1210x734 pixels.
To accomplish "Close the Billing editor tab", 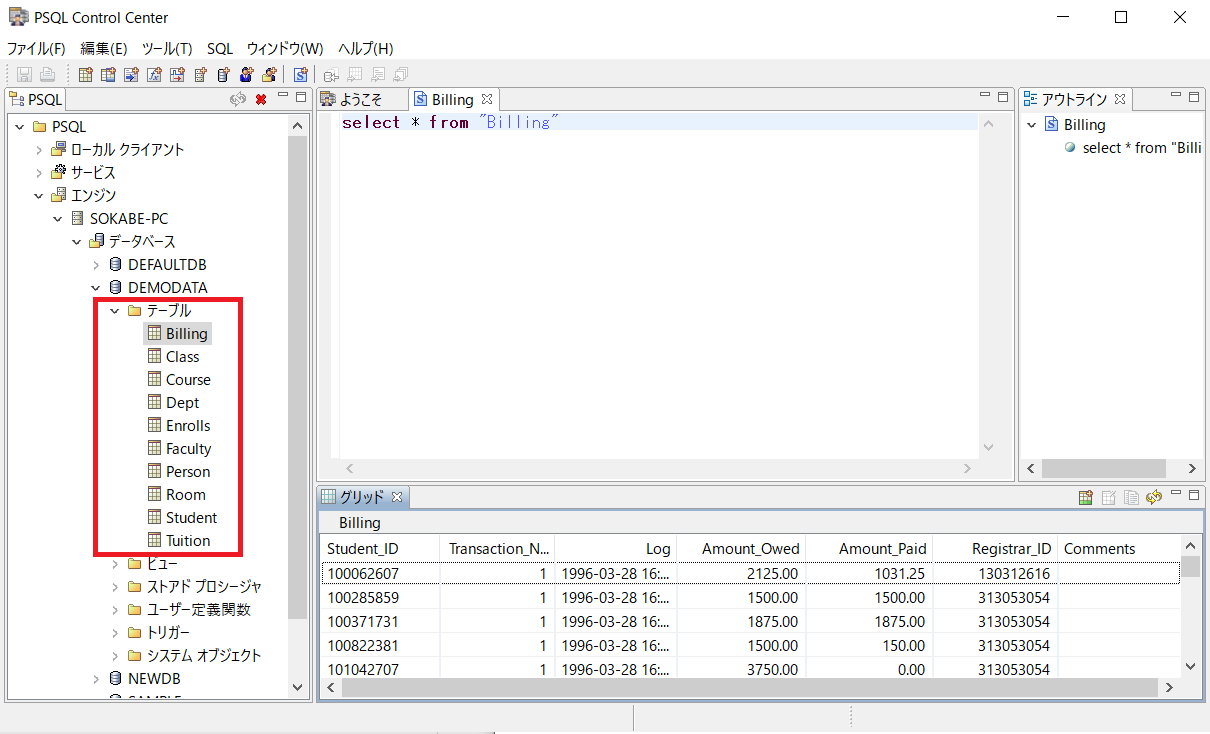I will click(487, 99).
